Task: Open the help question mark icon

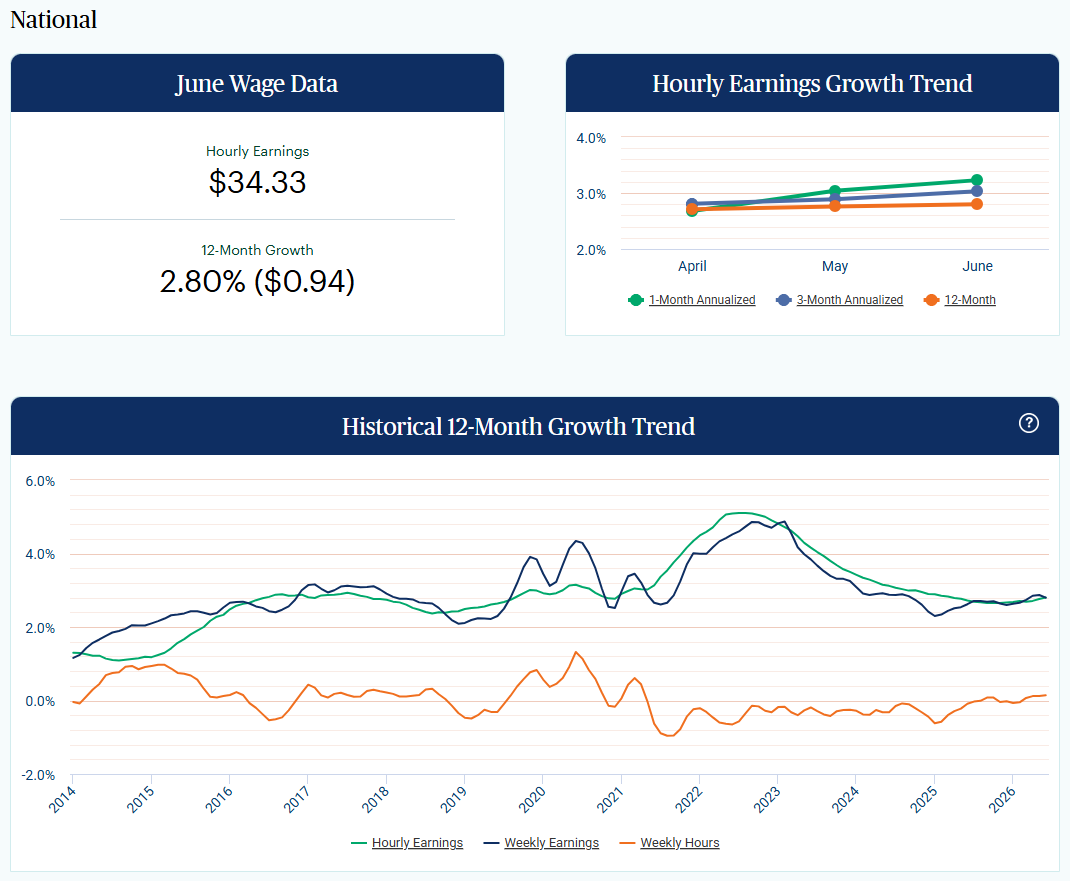Action: 1028,424
